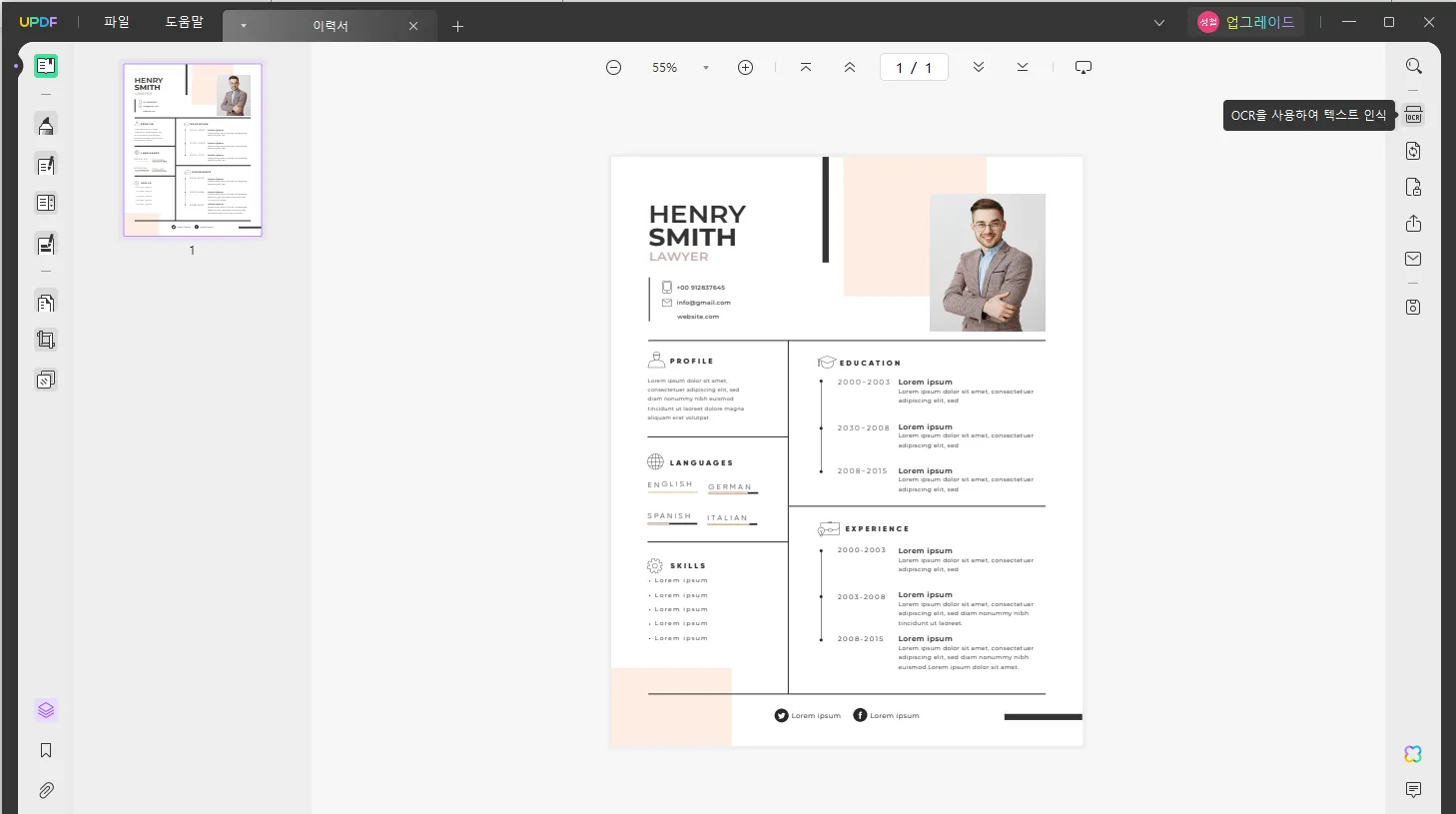
Task: Open the Edit PDF tool
Action: pos(46,165)
